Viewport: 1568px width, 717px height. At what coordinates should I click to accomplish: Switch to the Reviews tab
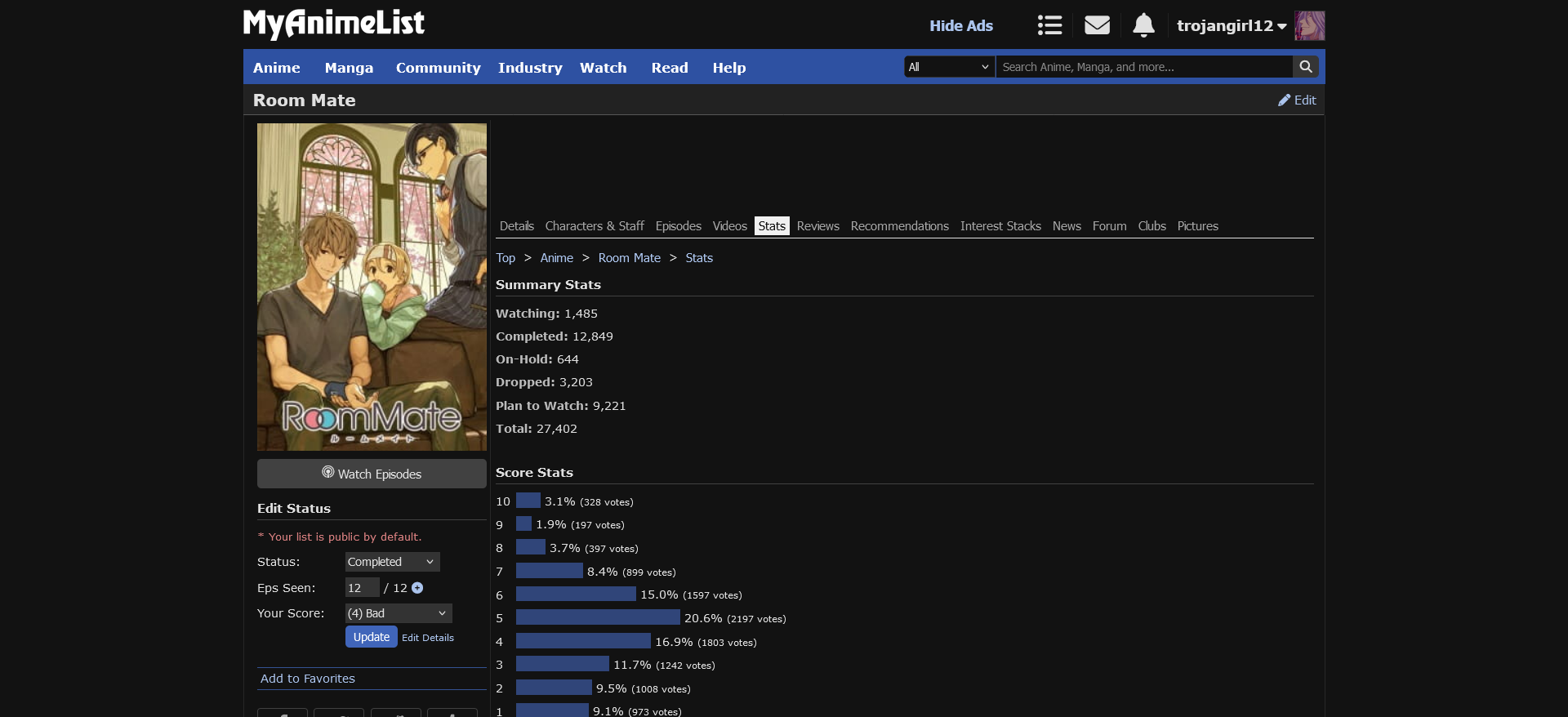tap(817, 226)
